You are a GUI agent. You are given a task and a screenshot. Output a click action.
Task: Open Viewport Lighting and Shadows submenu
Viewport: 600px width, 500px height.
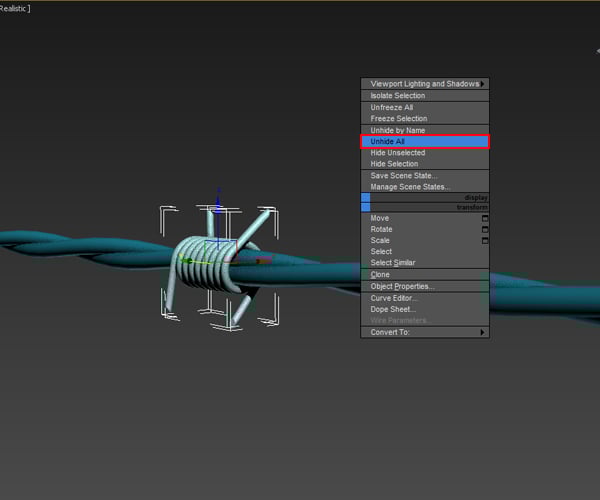click(425, 84)
